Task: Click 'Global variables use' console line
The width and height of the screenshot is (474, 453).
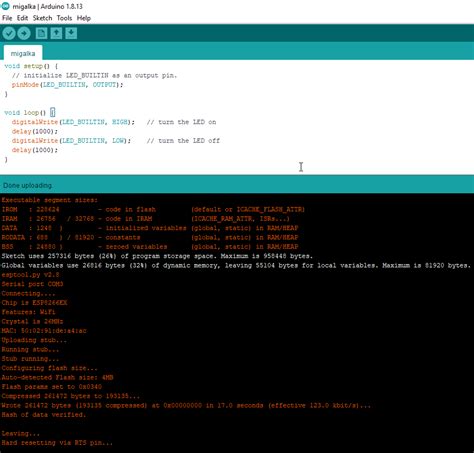Action: pos(236,265)
